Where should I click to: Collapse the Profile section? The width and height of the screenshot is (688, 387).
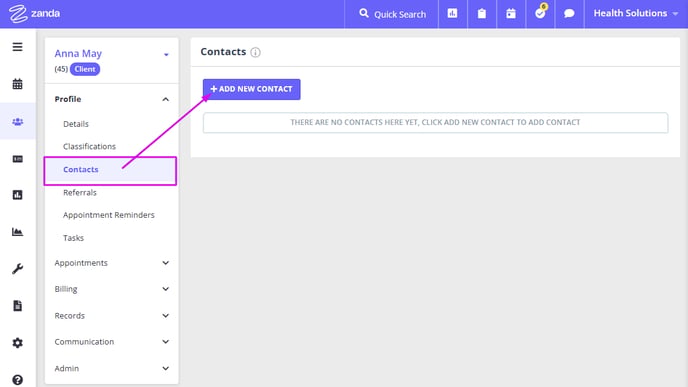click(111, 99)
